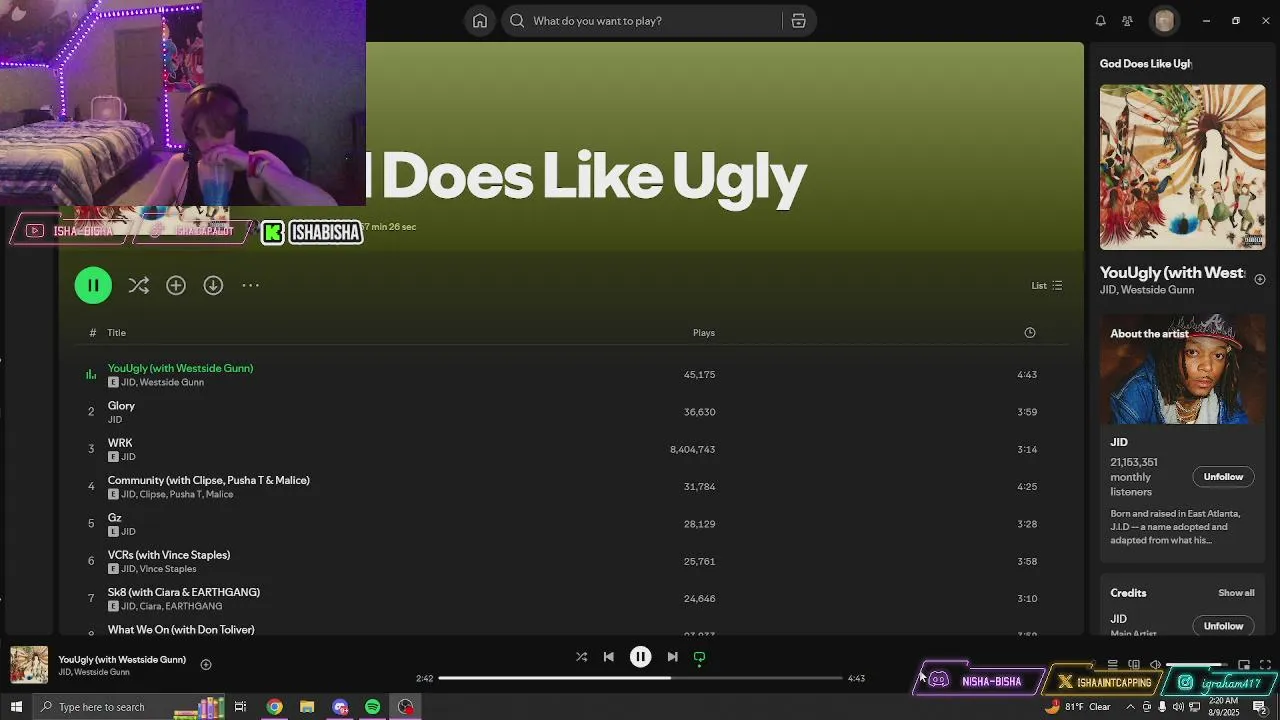The width and height of the screenshot is (1280, 720).
Task: Click the album cover in Now Playing panel
Action: [1182, 167]
